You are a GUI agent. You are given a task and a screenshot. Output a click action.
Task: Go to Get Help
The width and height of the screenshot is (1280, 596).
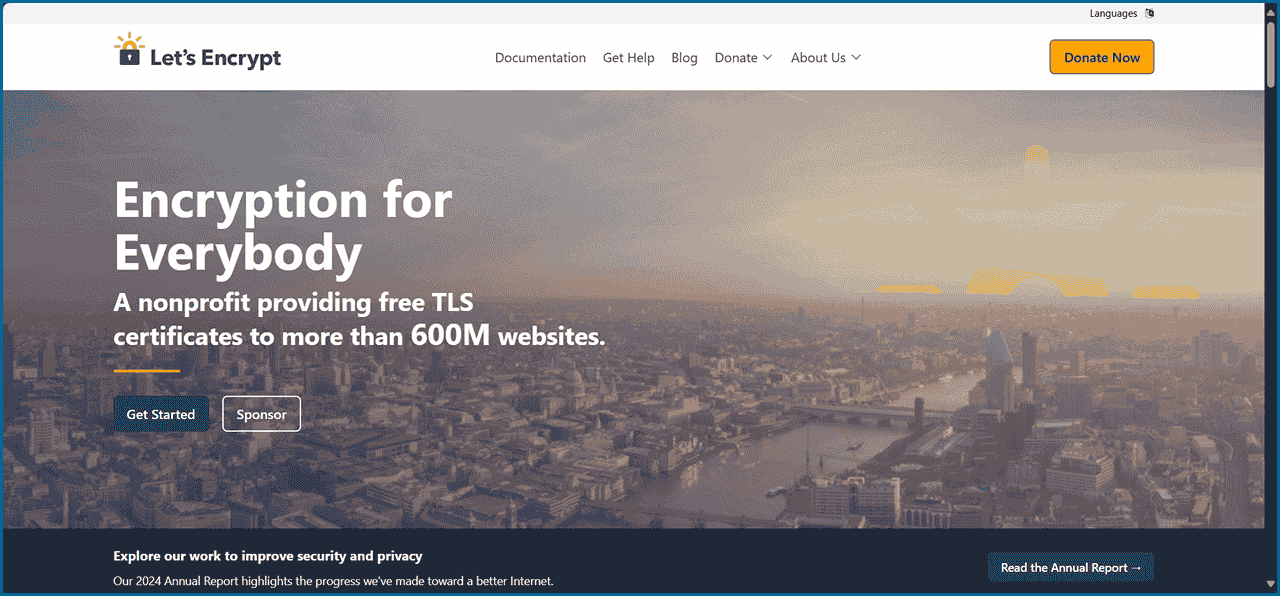coord(628,58)
